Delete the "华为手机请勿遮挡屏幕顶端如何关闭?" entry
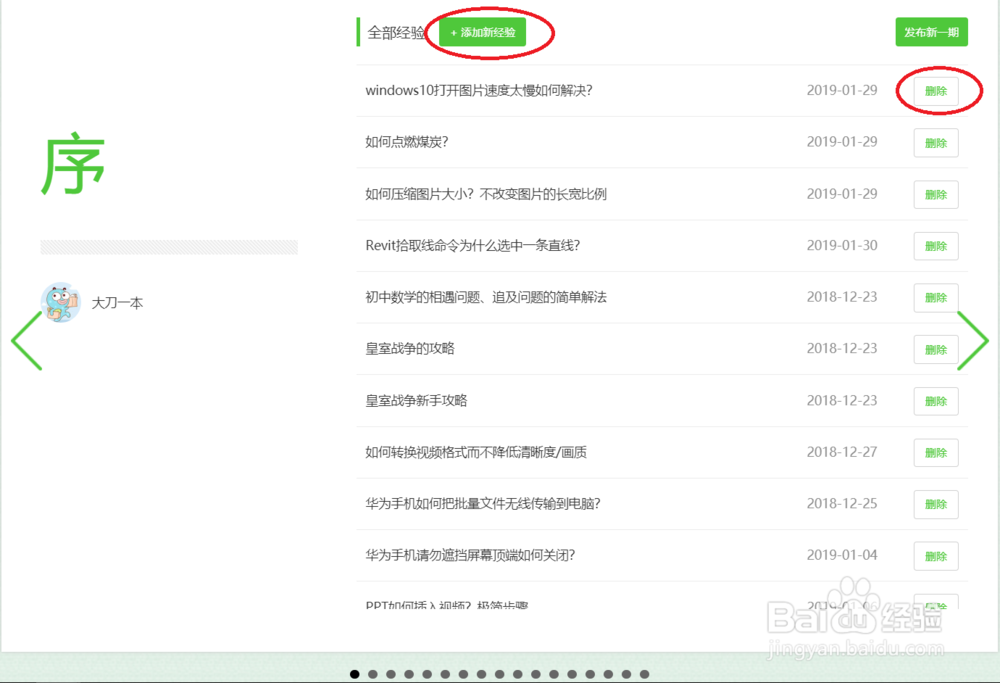 [935, 556]
